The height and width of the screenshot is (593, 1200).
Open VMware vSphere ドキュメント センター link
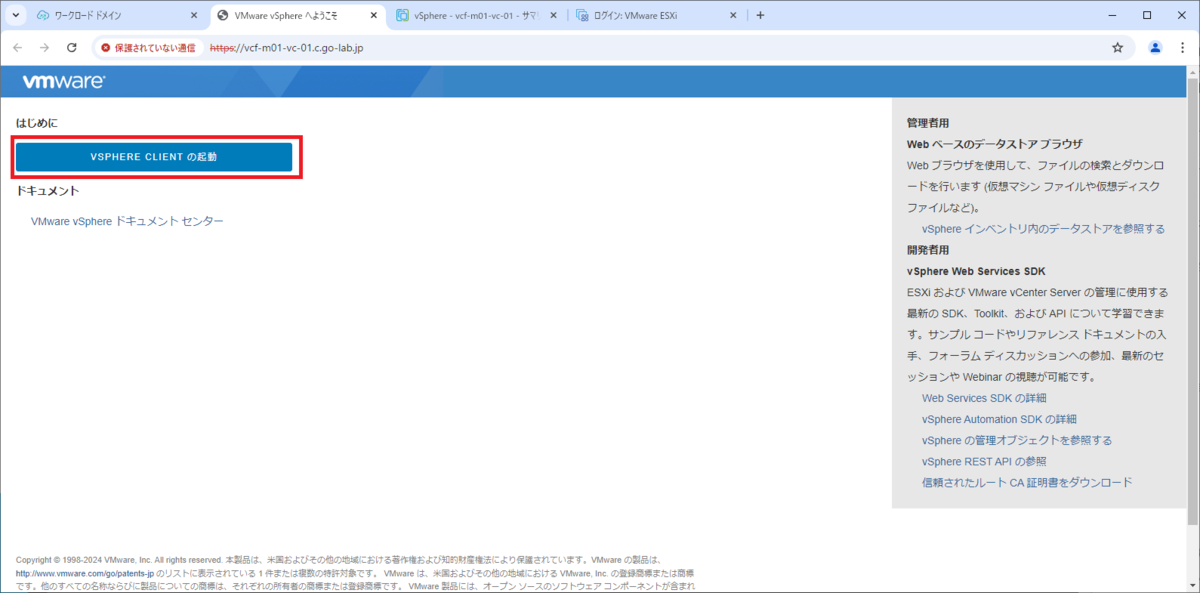[127, 221]
